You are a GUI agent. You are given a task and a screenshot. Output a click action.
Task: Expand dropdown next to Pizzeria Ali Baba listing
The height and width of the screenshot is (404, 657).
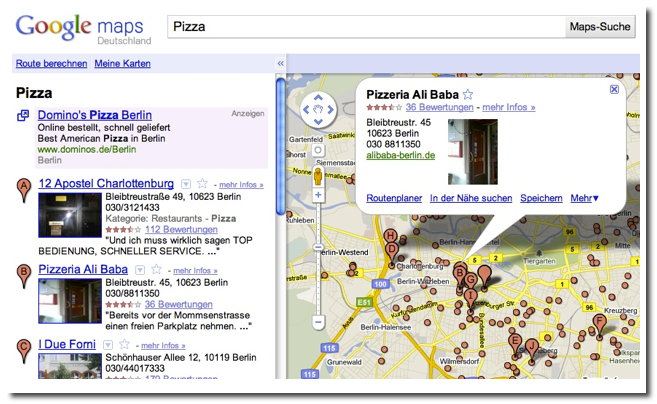(x=140, y=270)
